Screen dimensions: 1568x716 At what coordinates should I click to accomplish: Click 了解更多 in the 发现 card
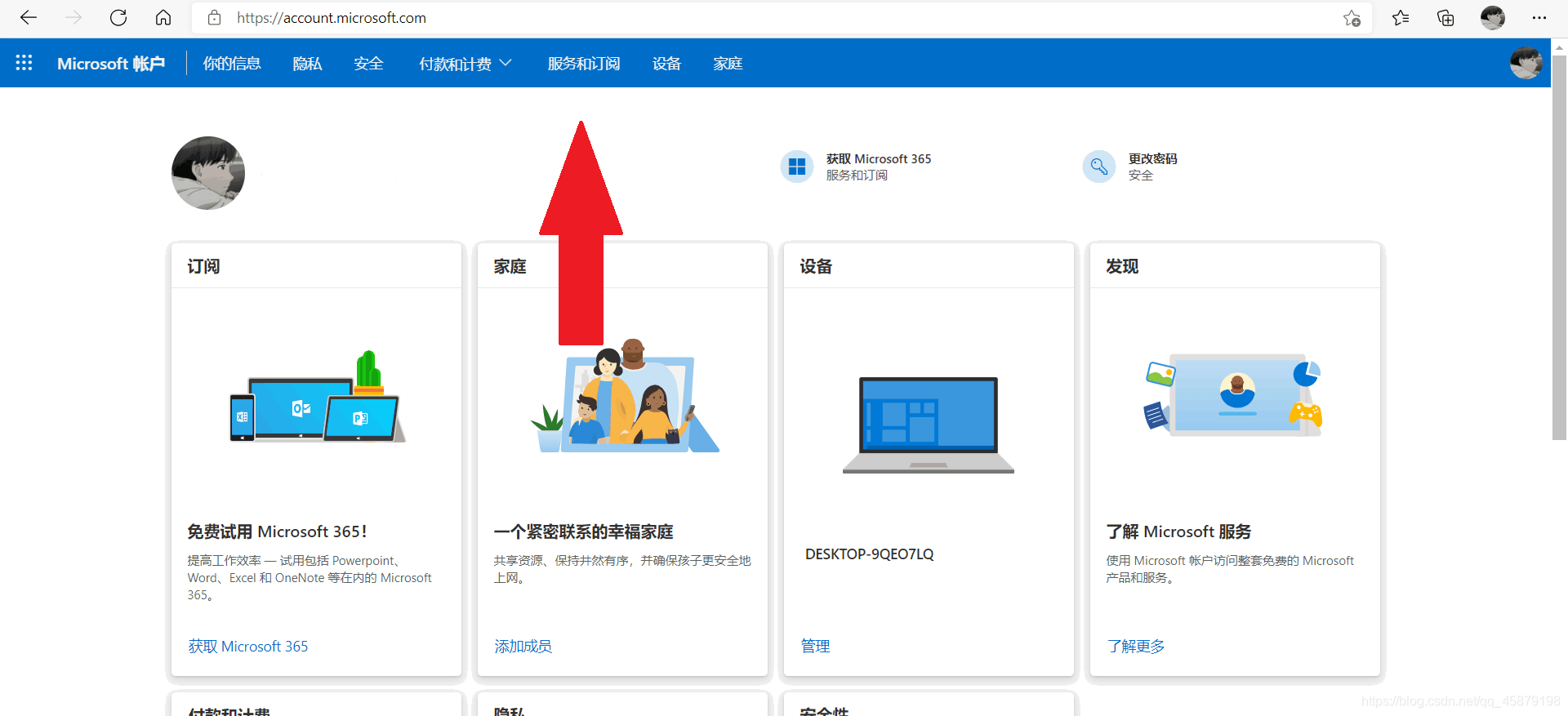1135,647
